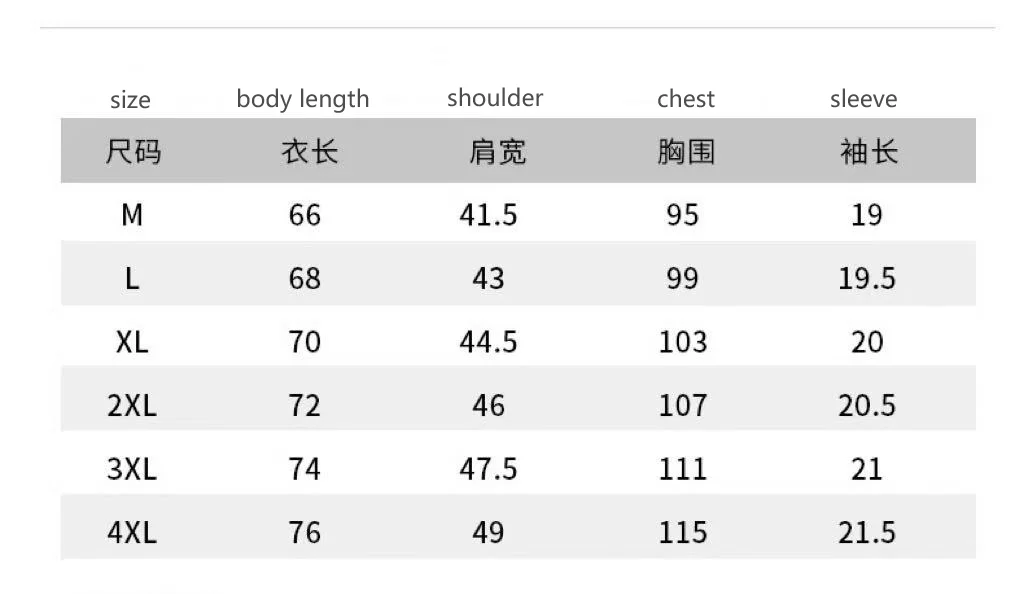Screen dimensions: 1024x594
Task: Click the 胸围 header cell
Action: [x=686, y=152]
